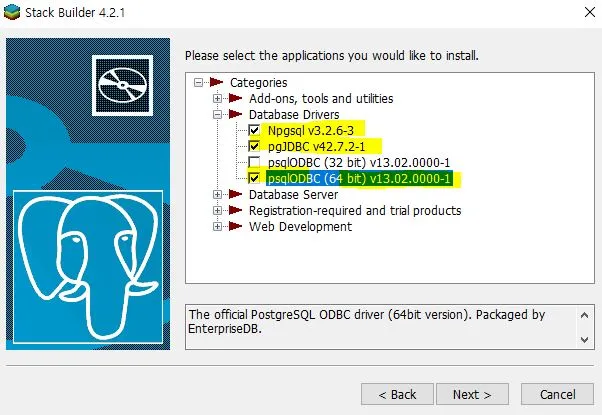Screen dimensions: 602x415
Task: Proceed with the Next button
Action: [x=472, y=394]
